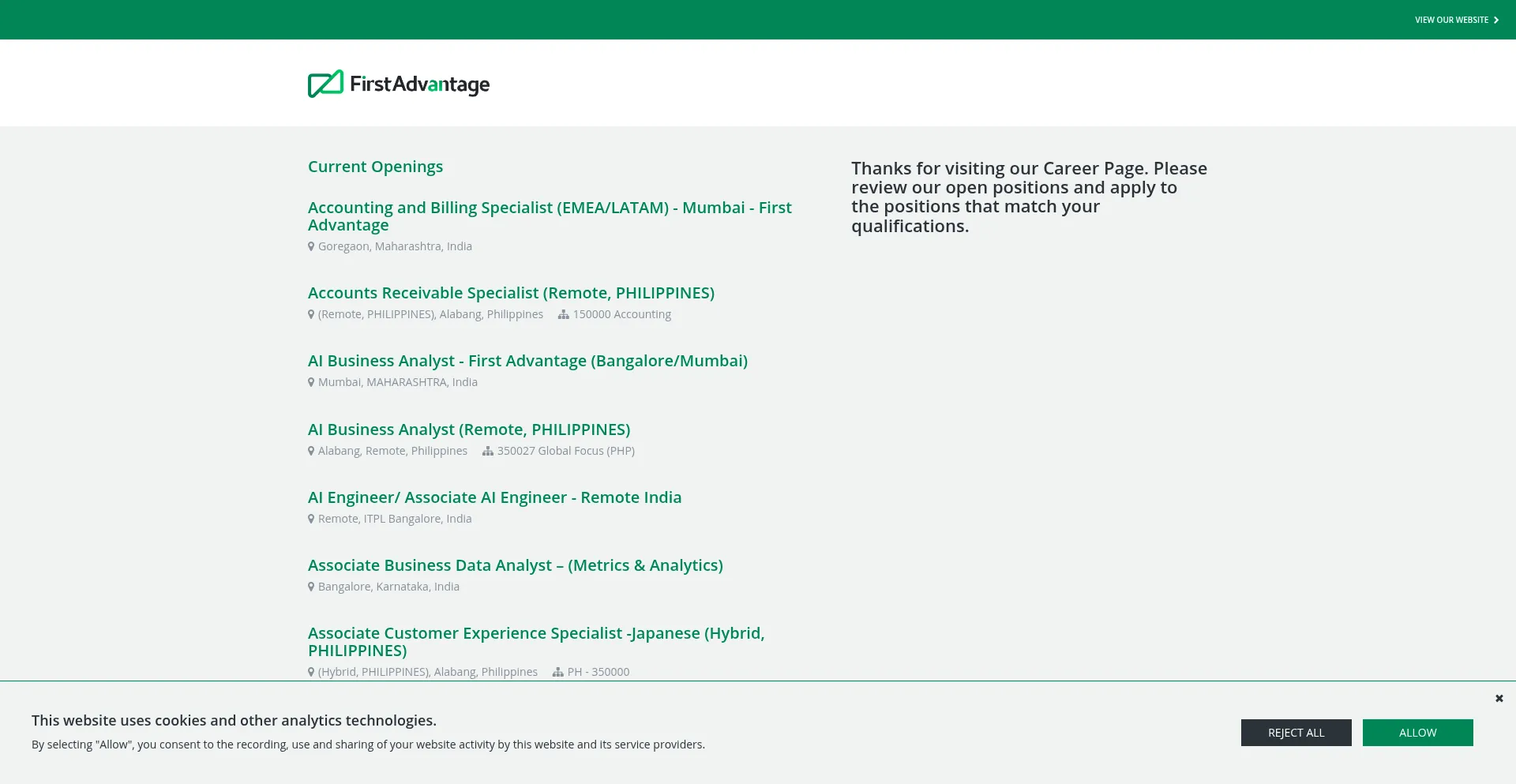
Task: Open the AI Business Analyst Bangalore/Mumbai posting
Action: [527, 361]
